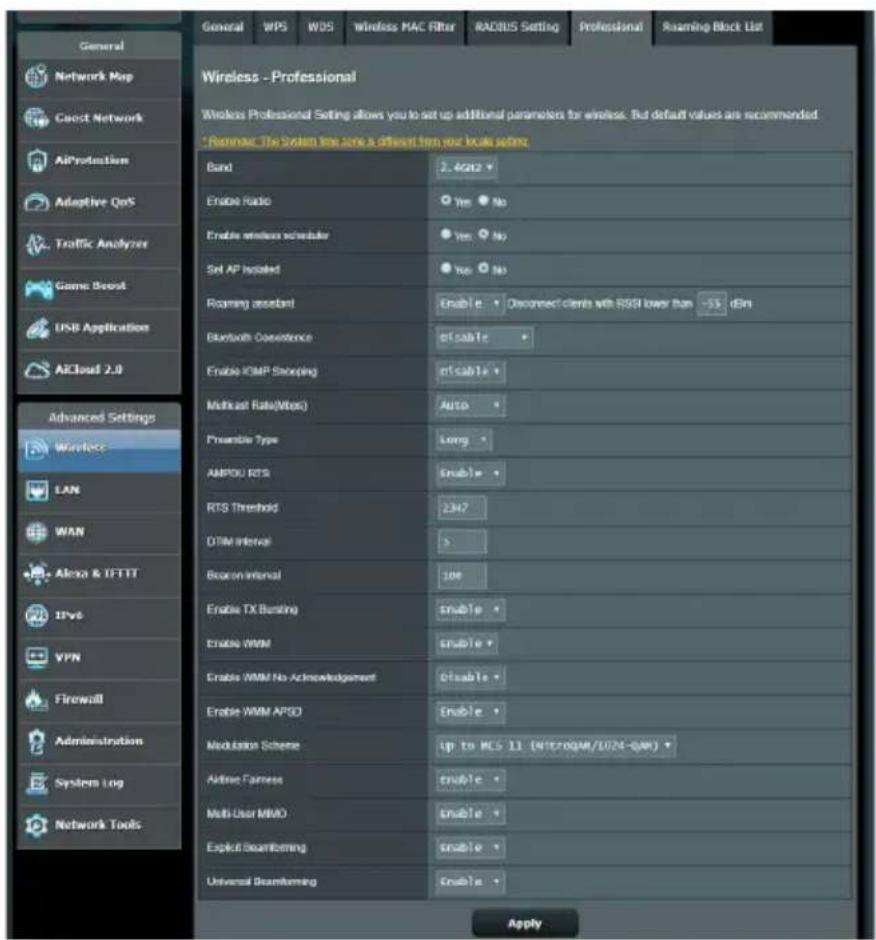Select the Wireless icon in Advanced Settings

[36, 448]
